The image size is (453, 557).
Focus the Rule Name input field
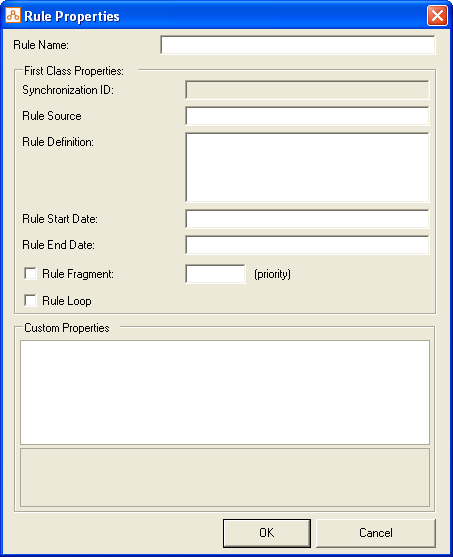[x=298, y=45]
